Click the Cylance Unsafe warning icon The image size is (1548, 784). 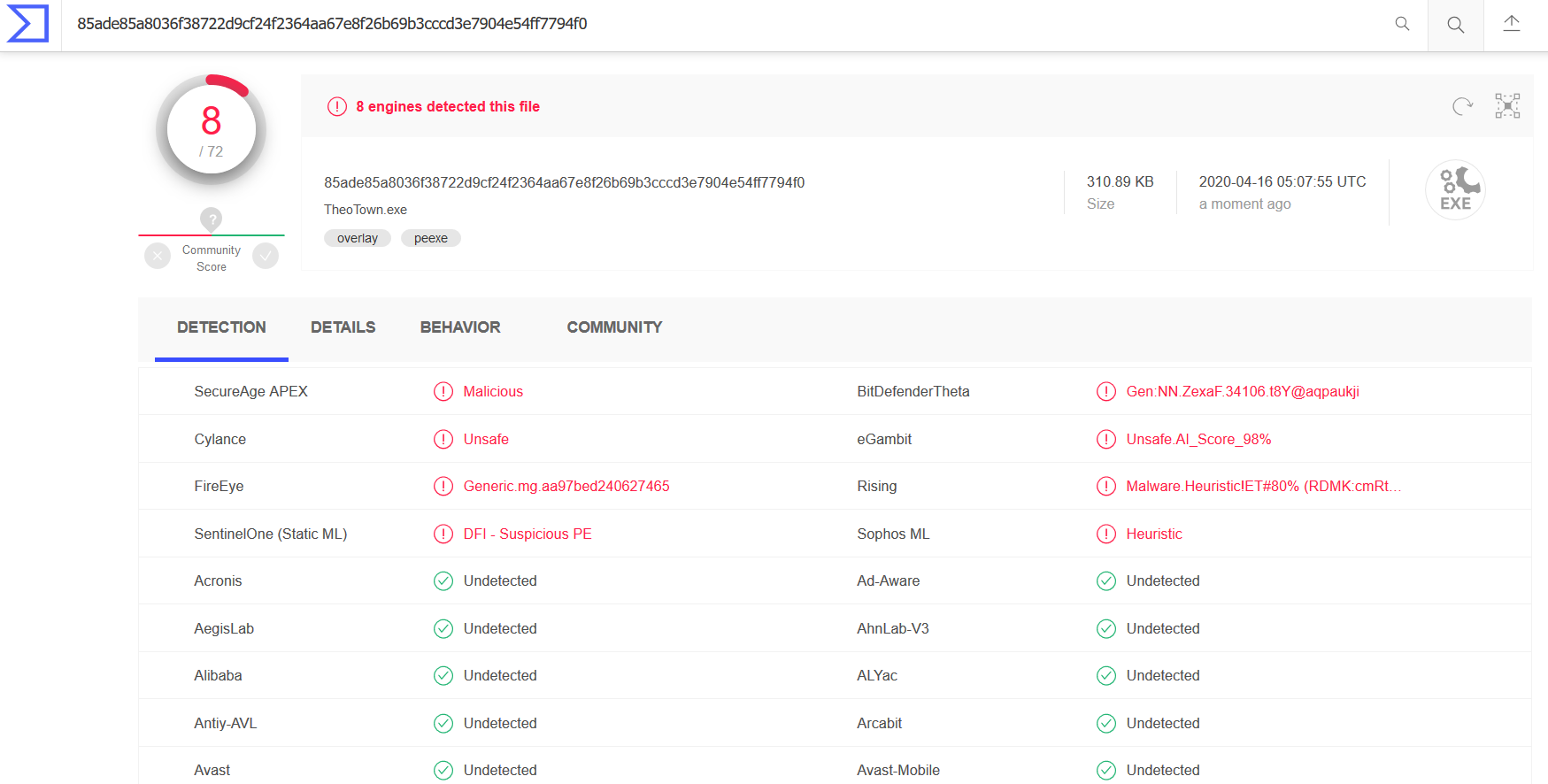coord(443,439)
